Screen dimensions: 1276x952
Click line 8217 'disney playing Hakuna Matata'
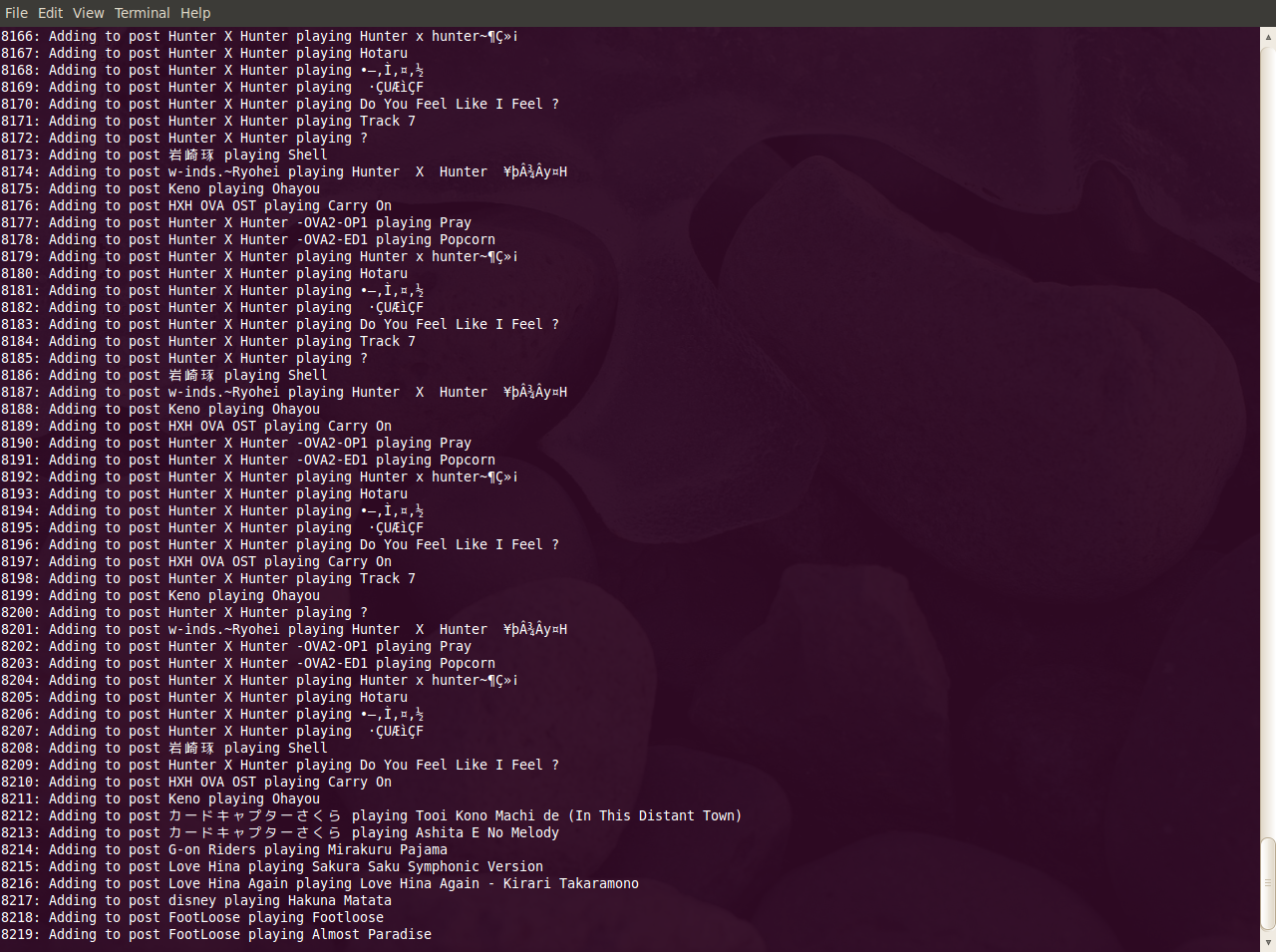pyautogui.click(x=280, y=901)
